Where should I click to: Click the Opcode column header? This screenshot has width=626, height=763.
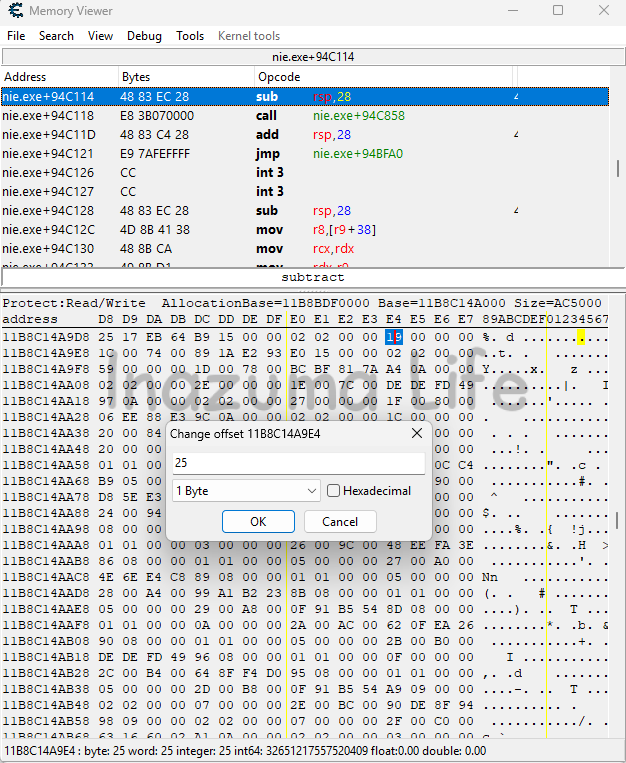(x=383, y=77)
